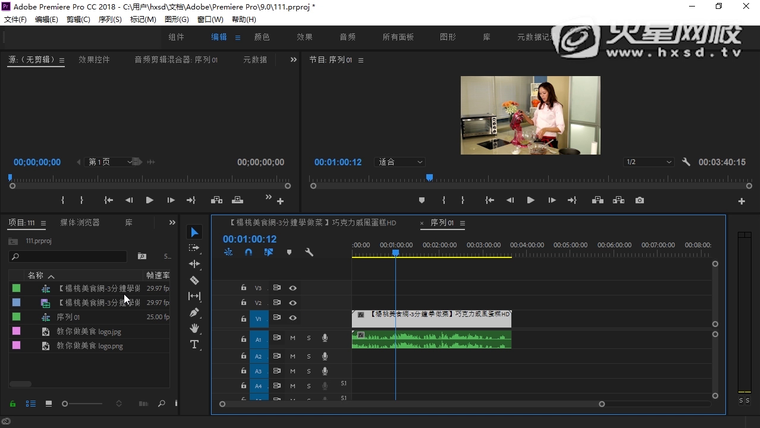Open the zoom level dropdown showing 适合
This screenshot has width=760, height=428.
[x=399, y=162]
